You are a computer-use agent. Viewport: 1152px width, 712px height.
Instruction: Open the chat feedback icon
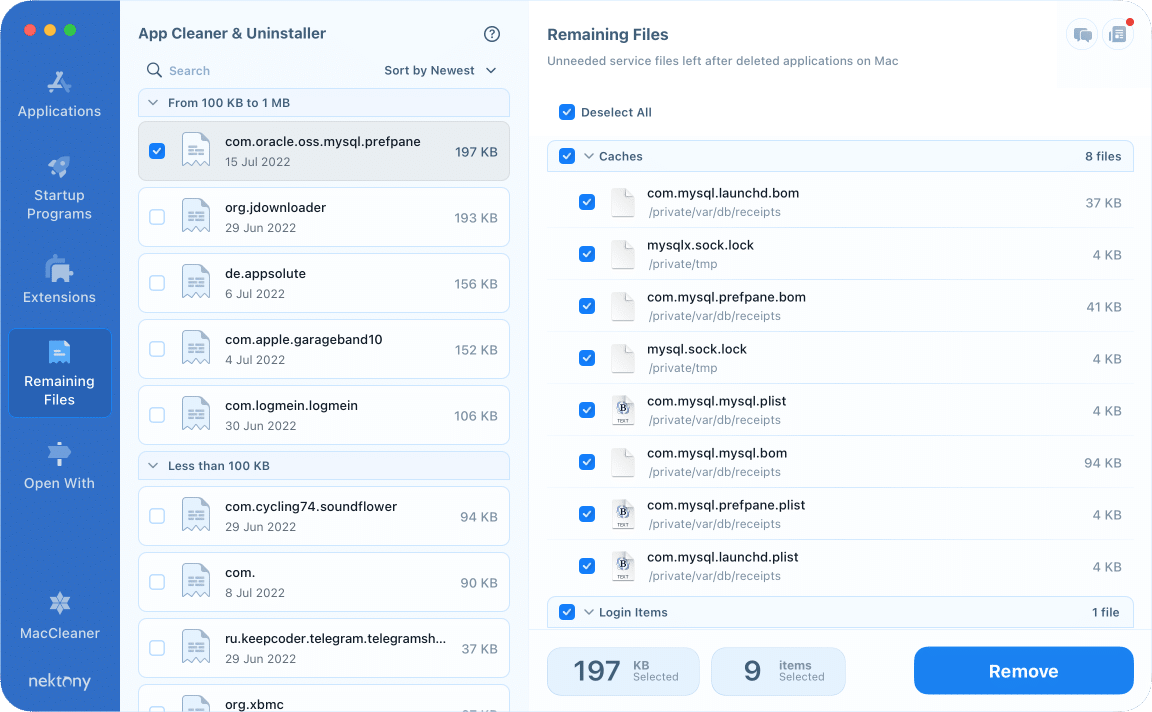(1081, 35)
